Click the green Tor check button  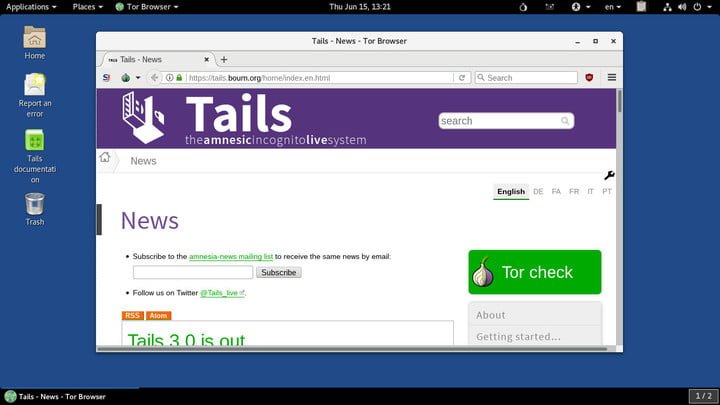click(535, 272)
